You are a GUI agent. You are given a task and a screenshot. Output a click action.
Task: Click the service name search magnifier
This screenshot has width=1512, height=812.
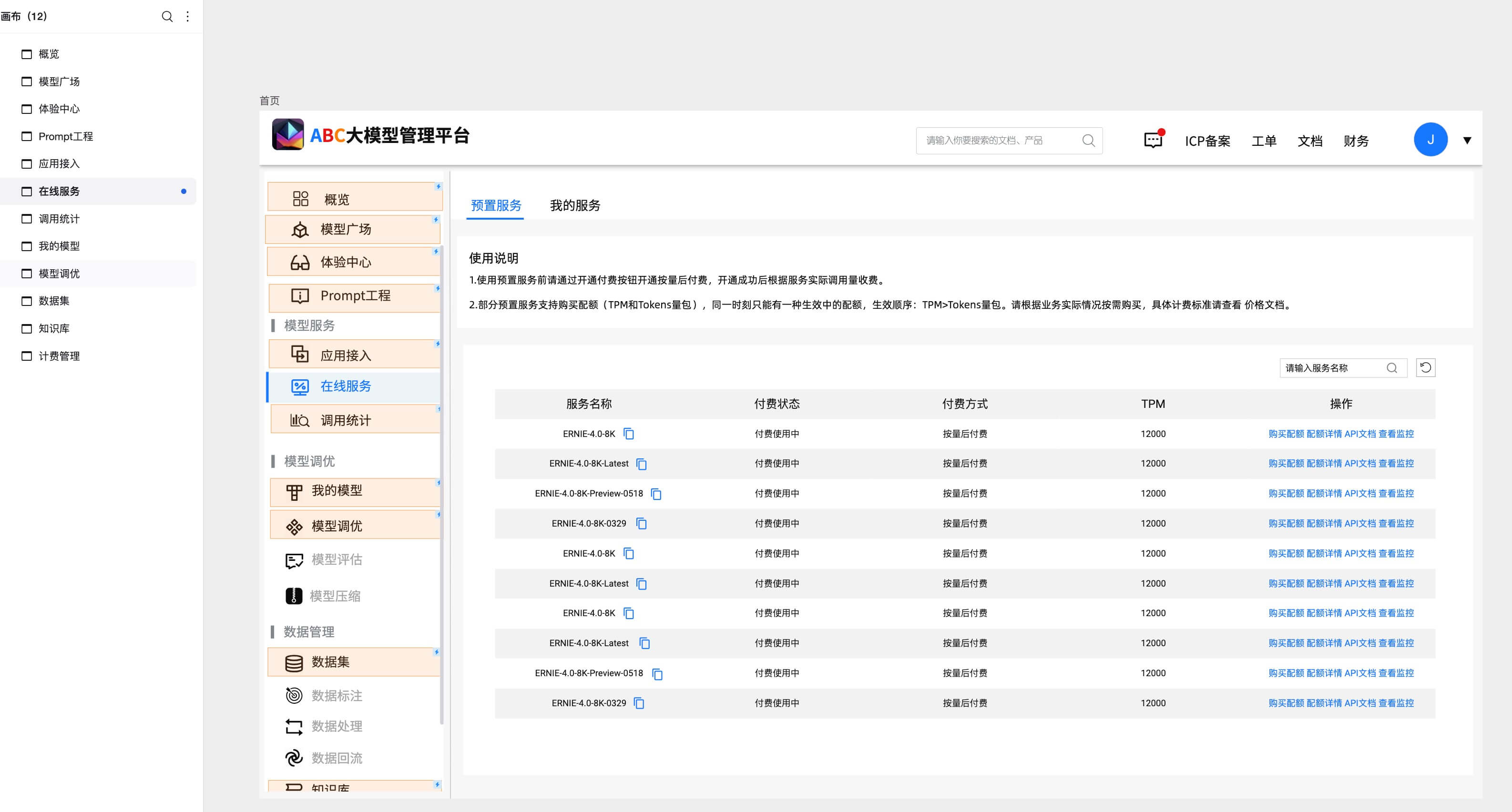click(1392, 368)
